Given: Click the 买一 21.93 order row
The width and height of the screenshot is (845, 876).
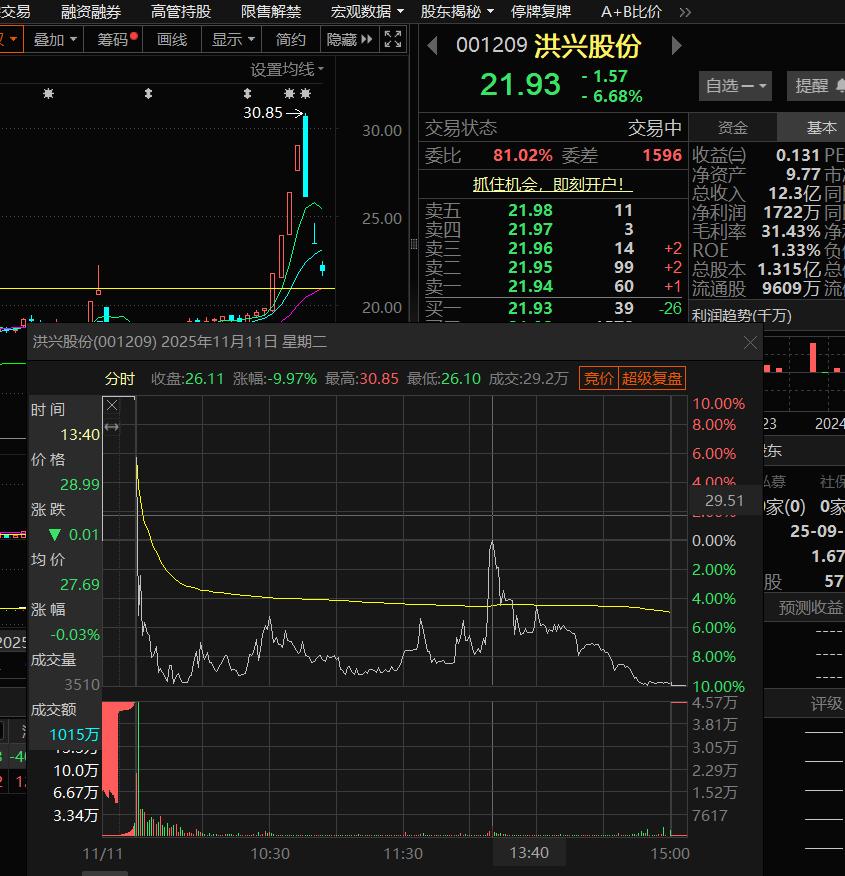Looking at the screenshot, I should coord(553,308).
